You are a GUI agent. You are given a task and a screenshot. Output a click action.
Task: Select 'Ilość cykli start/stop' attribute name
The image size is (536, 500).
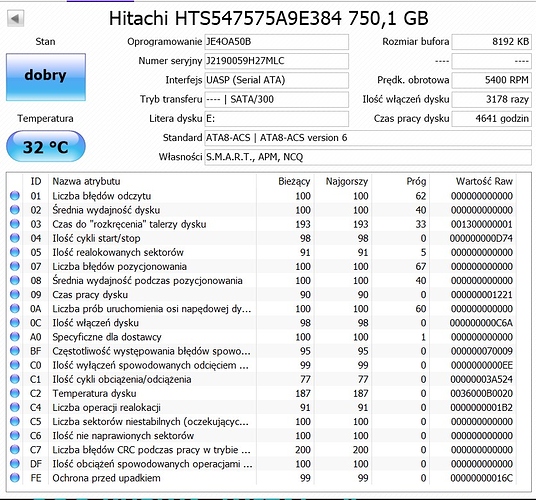(x=96, y=238)
